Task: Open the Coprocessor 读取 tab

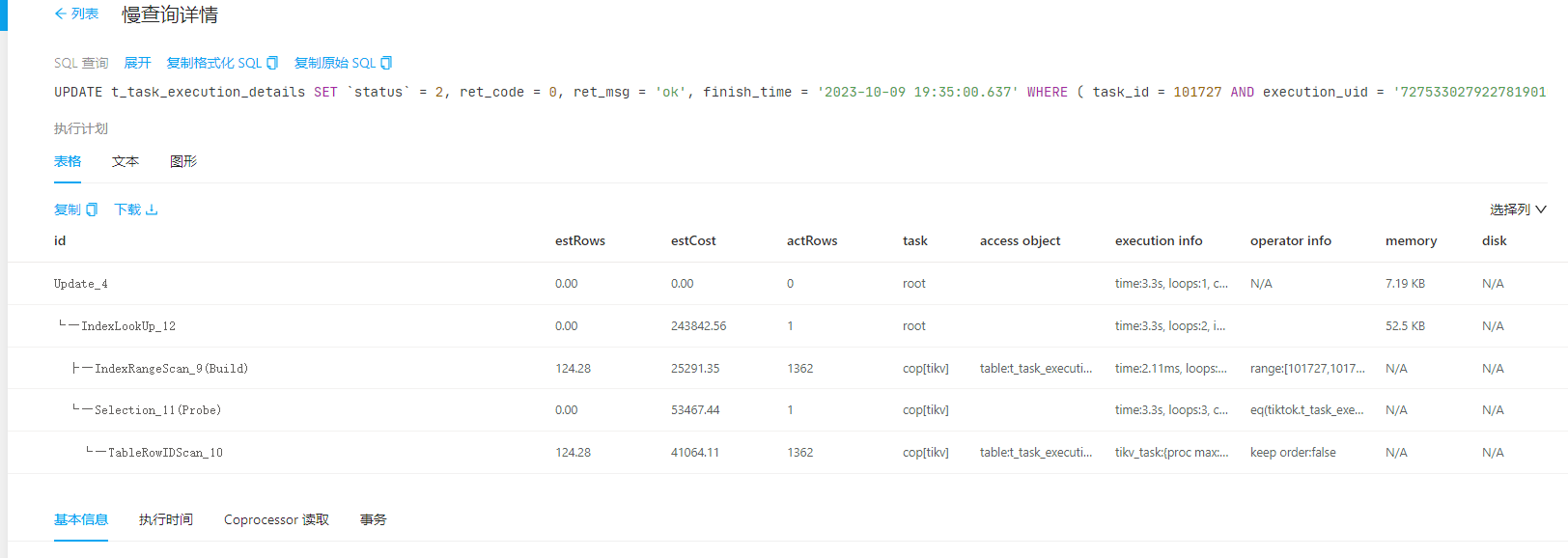Action: [x=276, y=519]
